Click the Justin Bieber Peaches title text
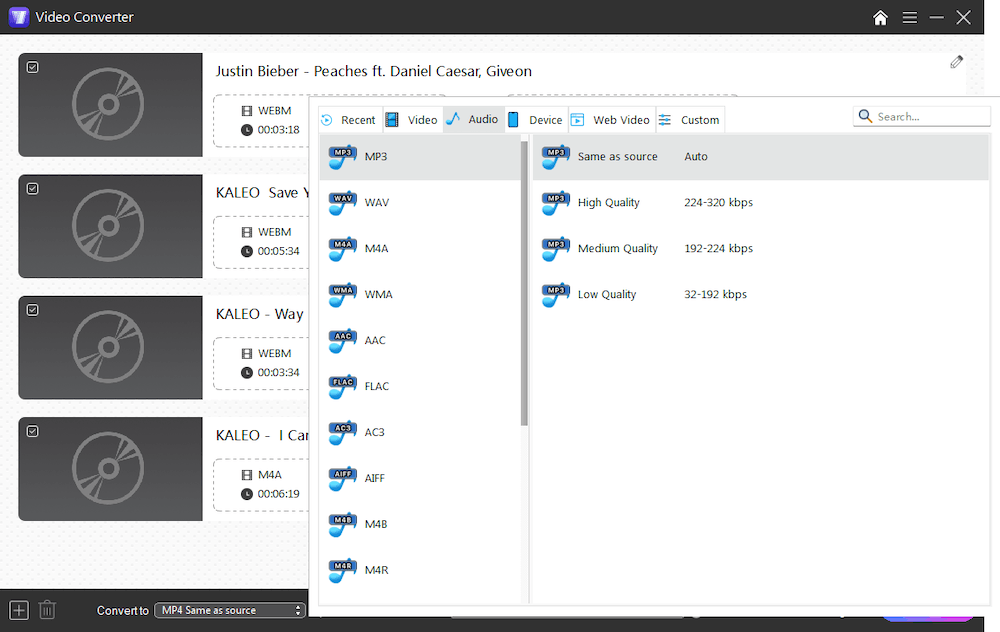Screen dimensions: 1000x632 (373, 71)
